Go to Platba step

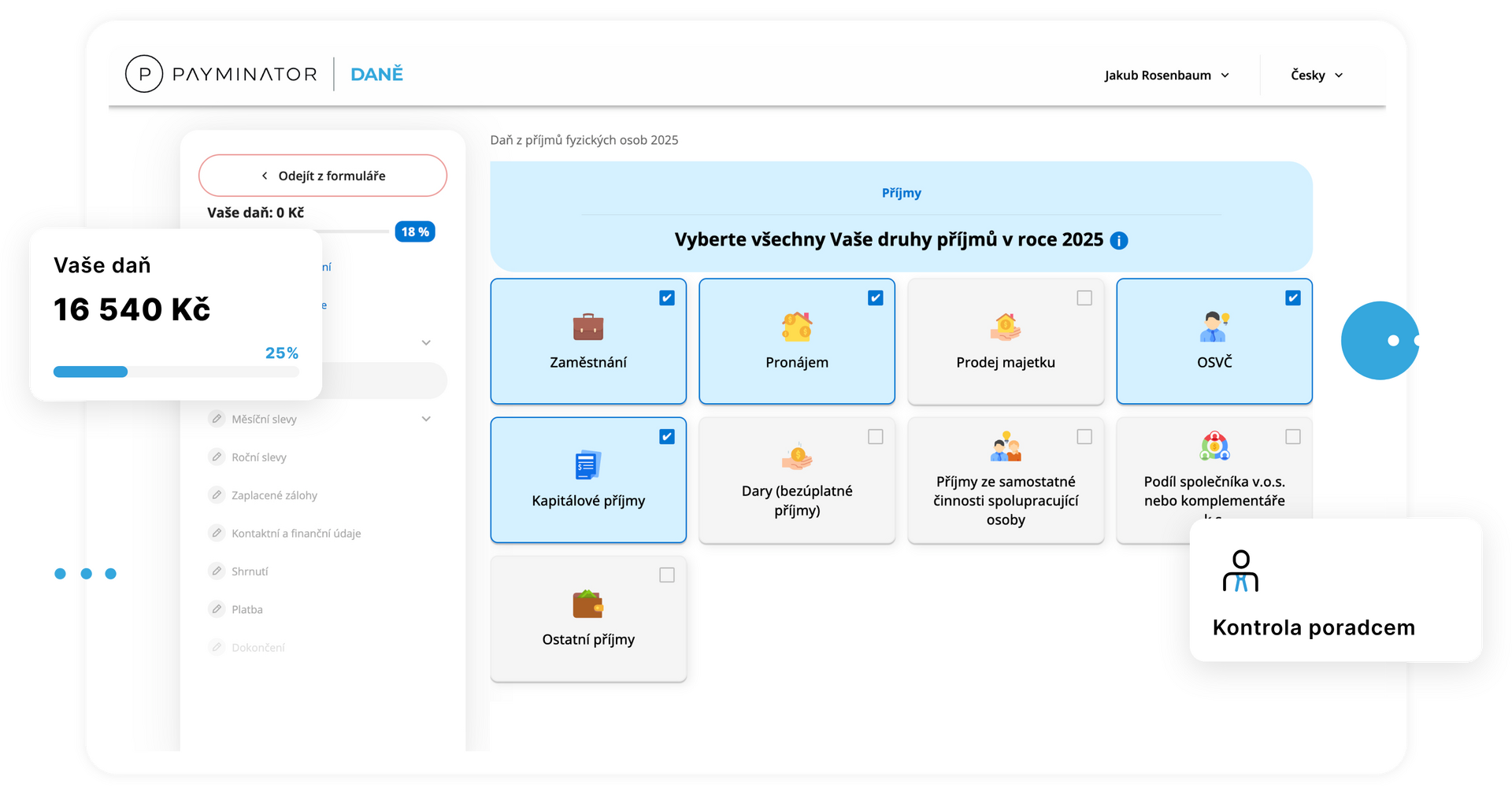[247, 609]
